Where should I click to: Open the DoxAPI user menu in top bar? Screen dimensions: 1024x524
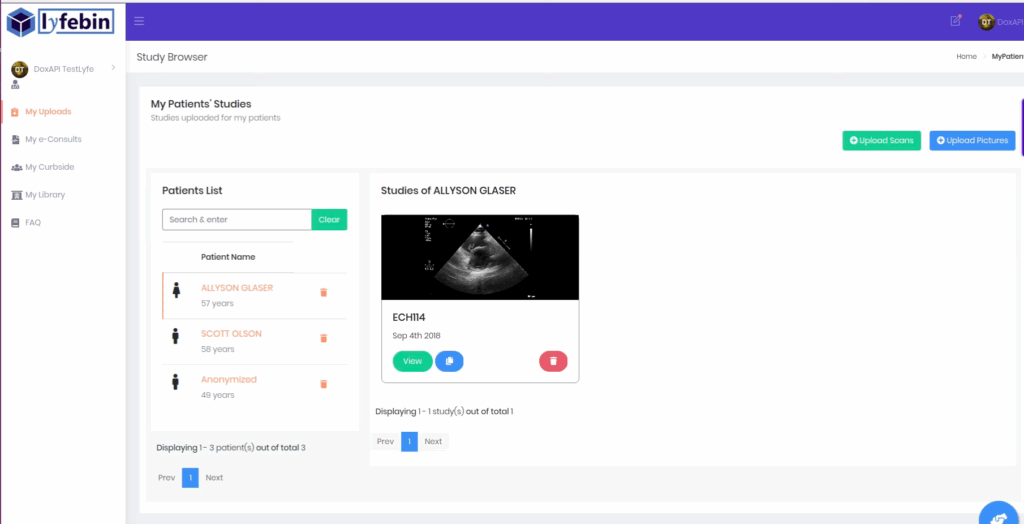[x=998, y=22]
